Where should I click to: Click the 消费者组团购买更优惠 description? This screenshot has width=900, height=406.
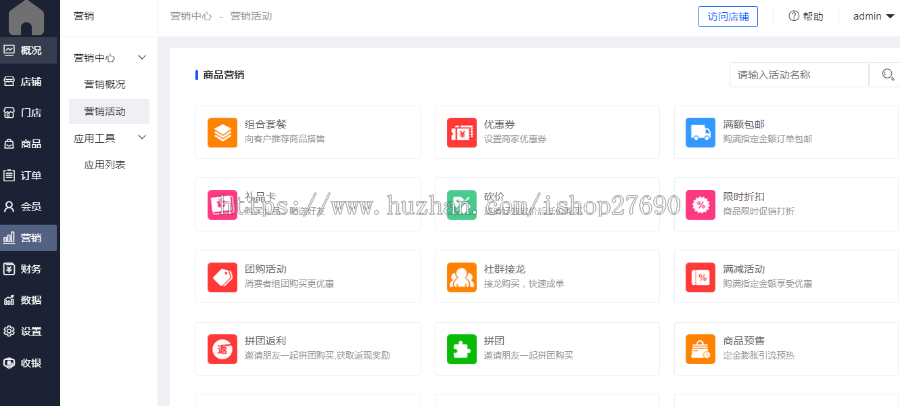[289, 284]
